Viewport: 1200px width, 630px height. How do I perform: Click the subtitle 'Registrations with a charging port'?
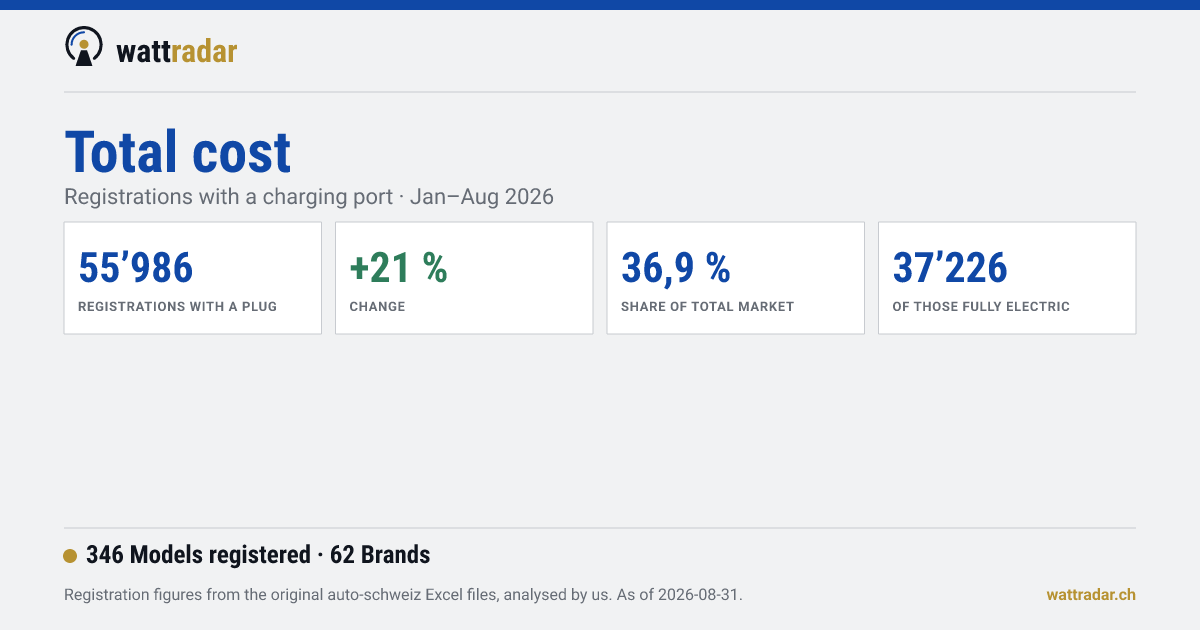coord(229,196)
